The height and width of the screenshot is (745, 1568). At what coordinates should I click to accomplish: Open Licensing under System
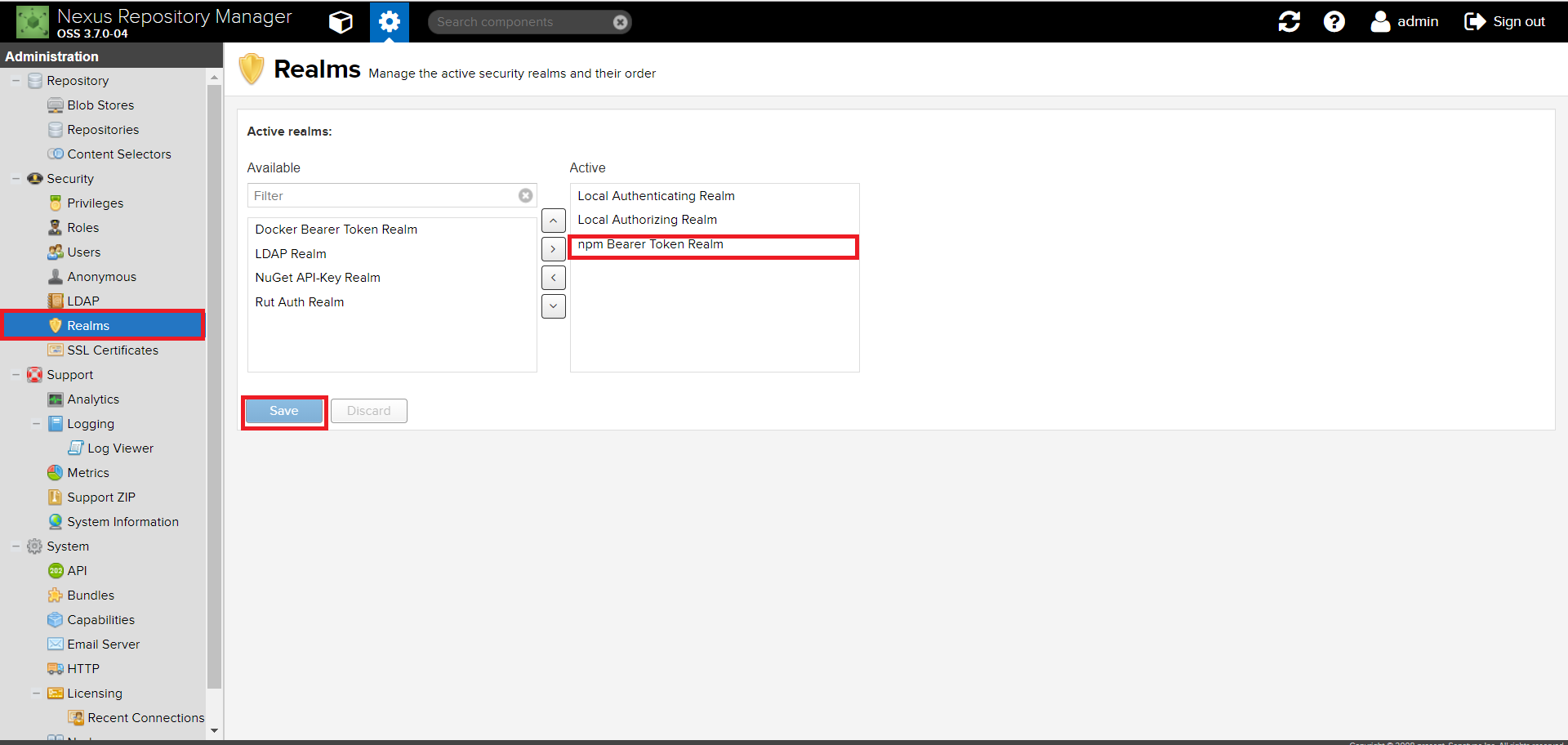click(95, 694)
